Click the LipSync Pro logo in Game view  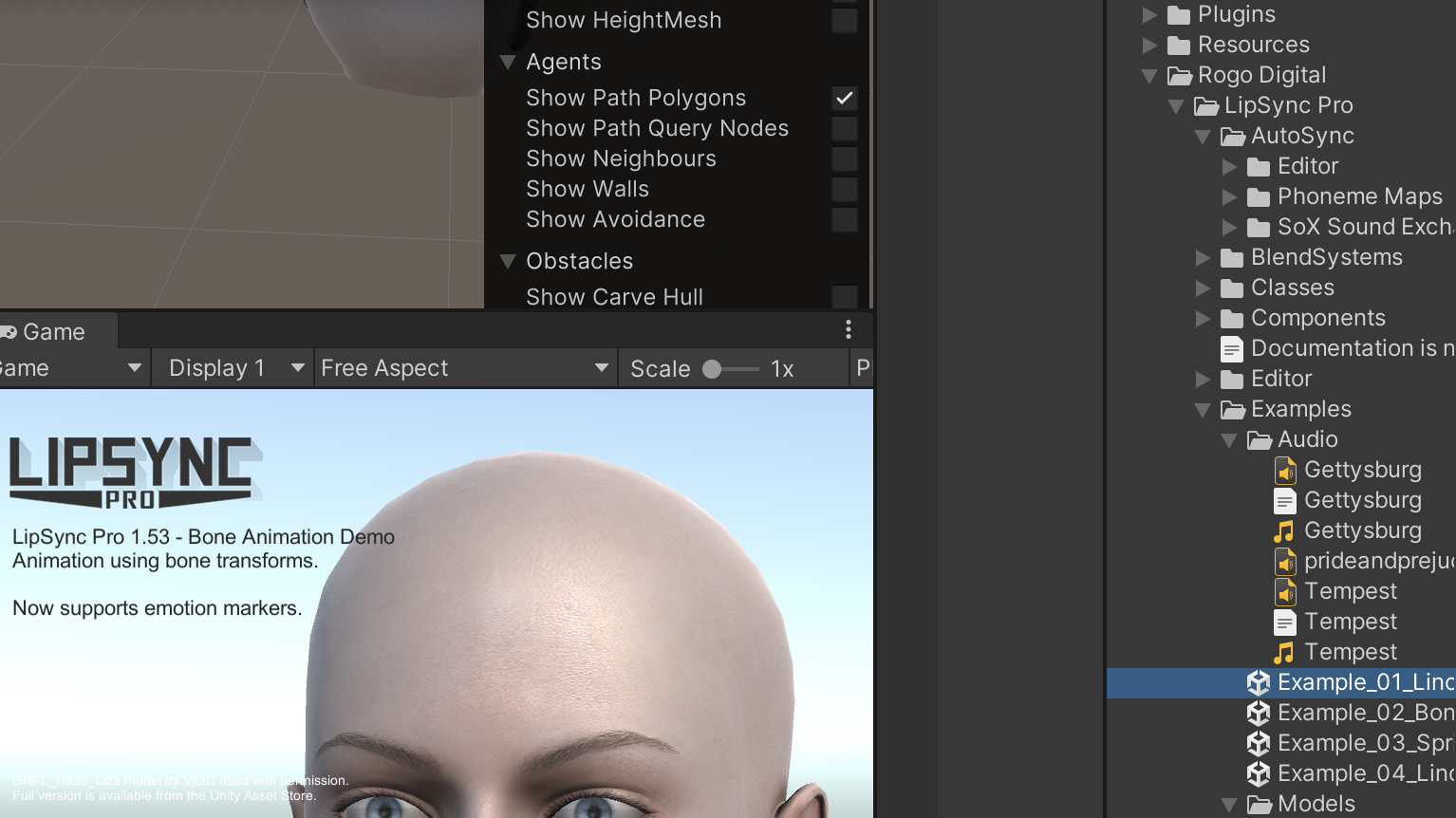[135, 473]
